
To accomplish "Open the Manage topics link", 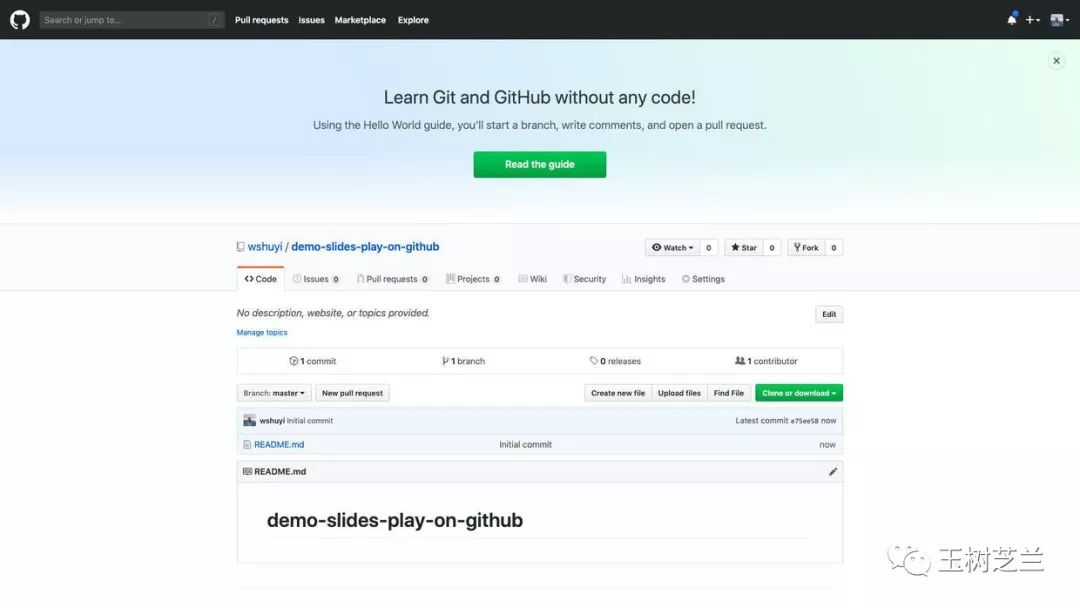I will [262, 333].
